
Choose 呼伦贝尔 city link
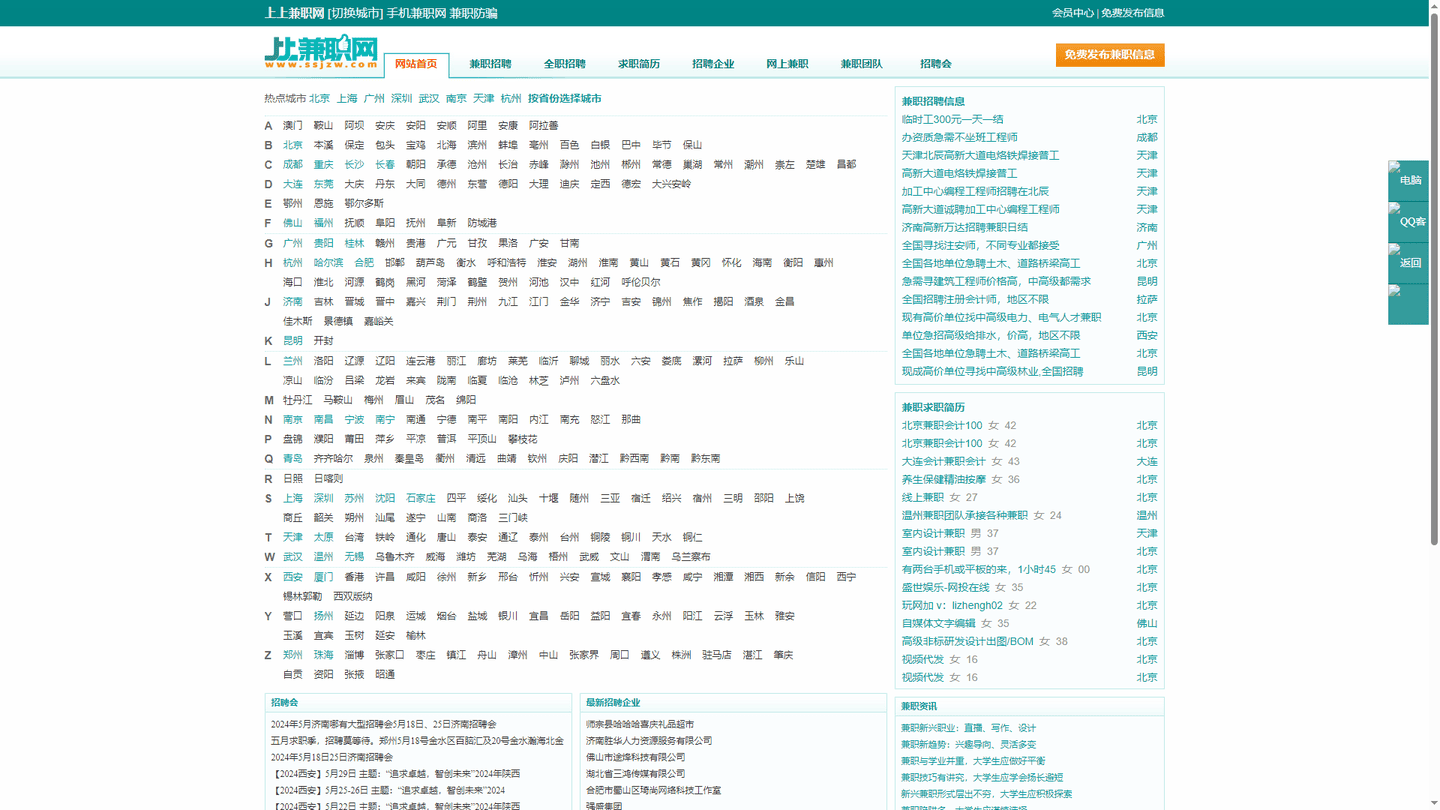641,282
